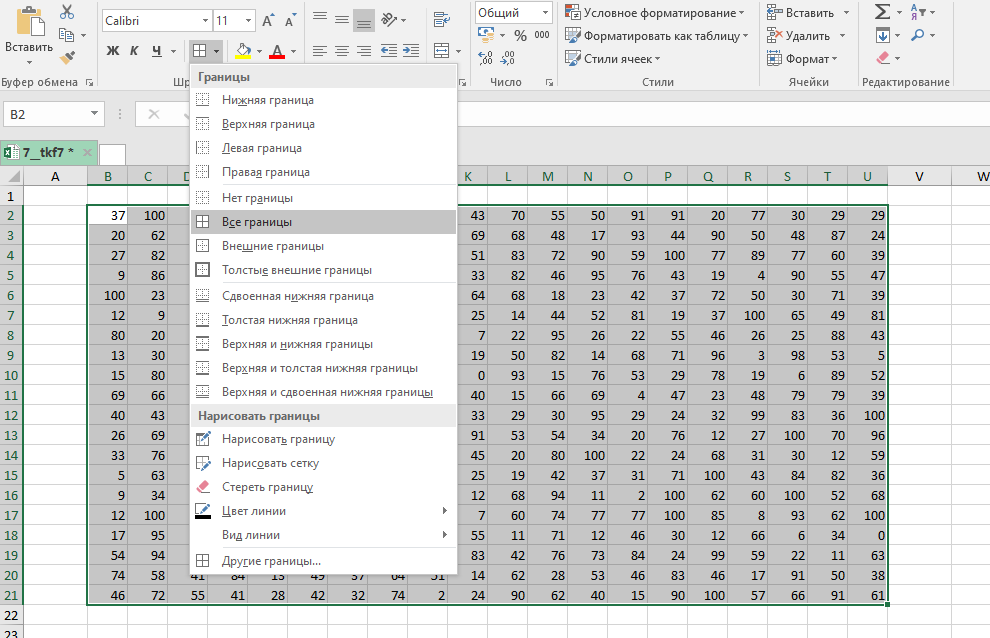
Task: Click the yellow fill color bucket
Action: pyautogui.click(x=243, y=51)
